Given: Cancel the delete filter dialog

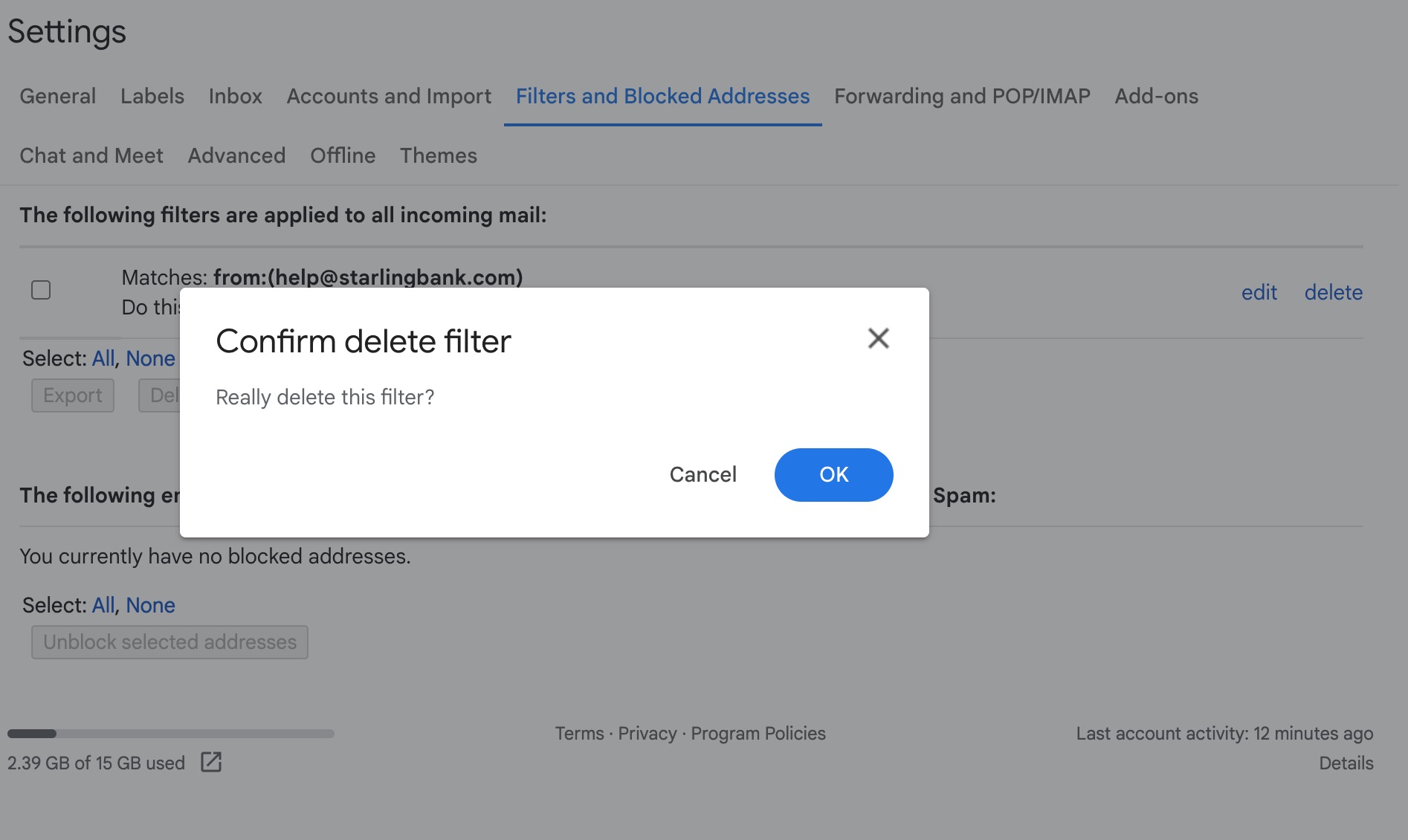Looking at the screenshot, I should coord(703,474).
